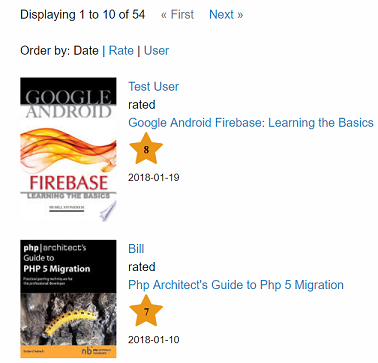Order the list by User
This screenshot has width=378, height=363.
coord(156,51)
